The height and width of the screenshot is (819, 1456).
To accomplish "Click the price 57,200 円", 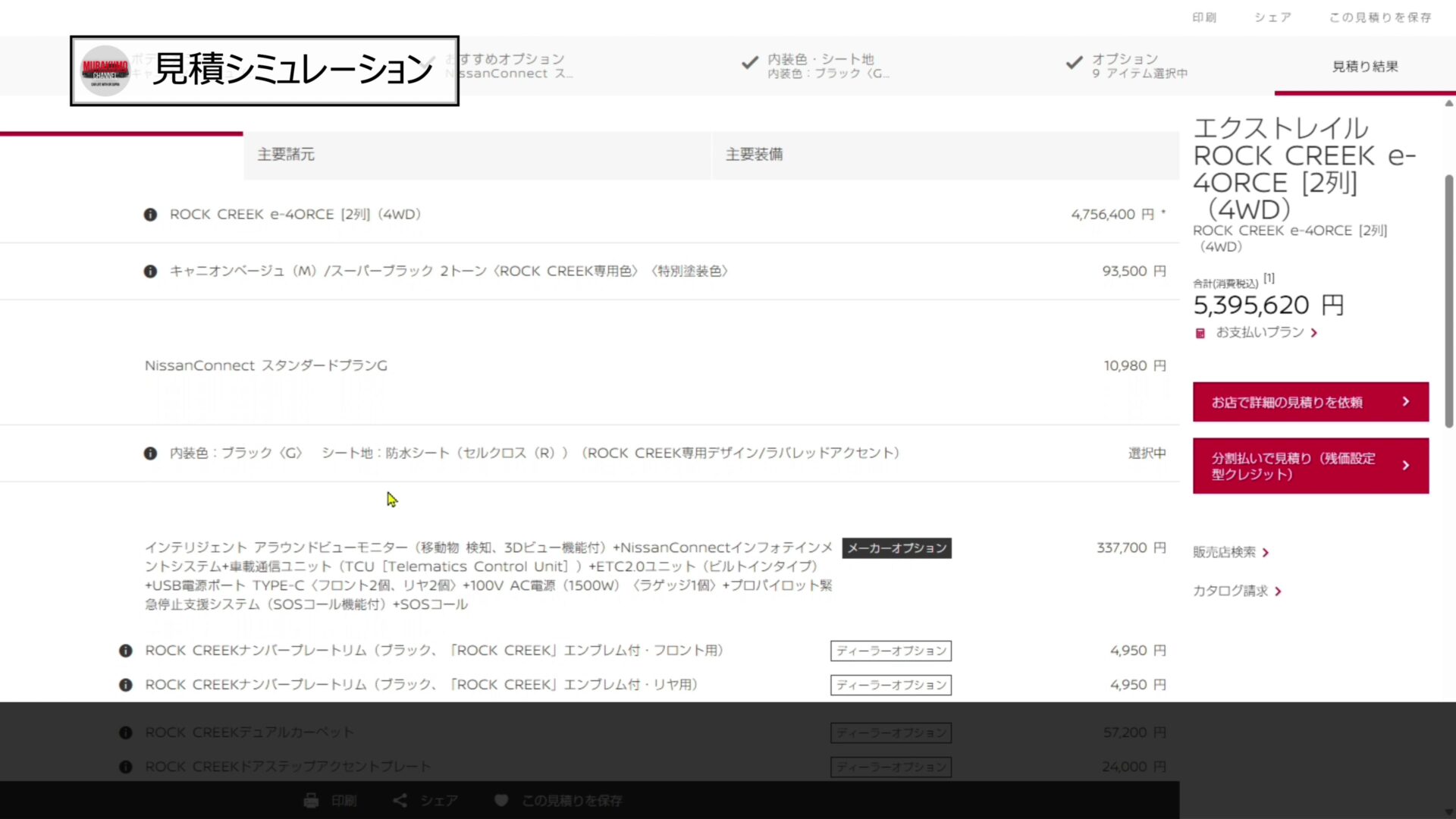I will (1135, 733).
